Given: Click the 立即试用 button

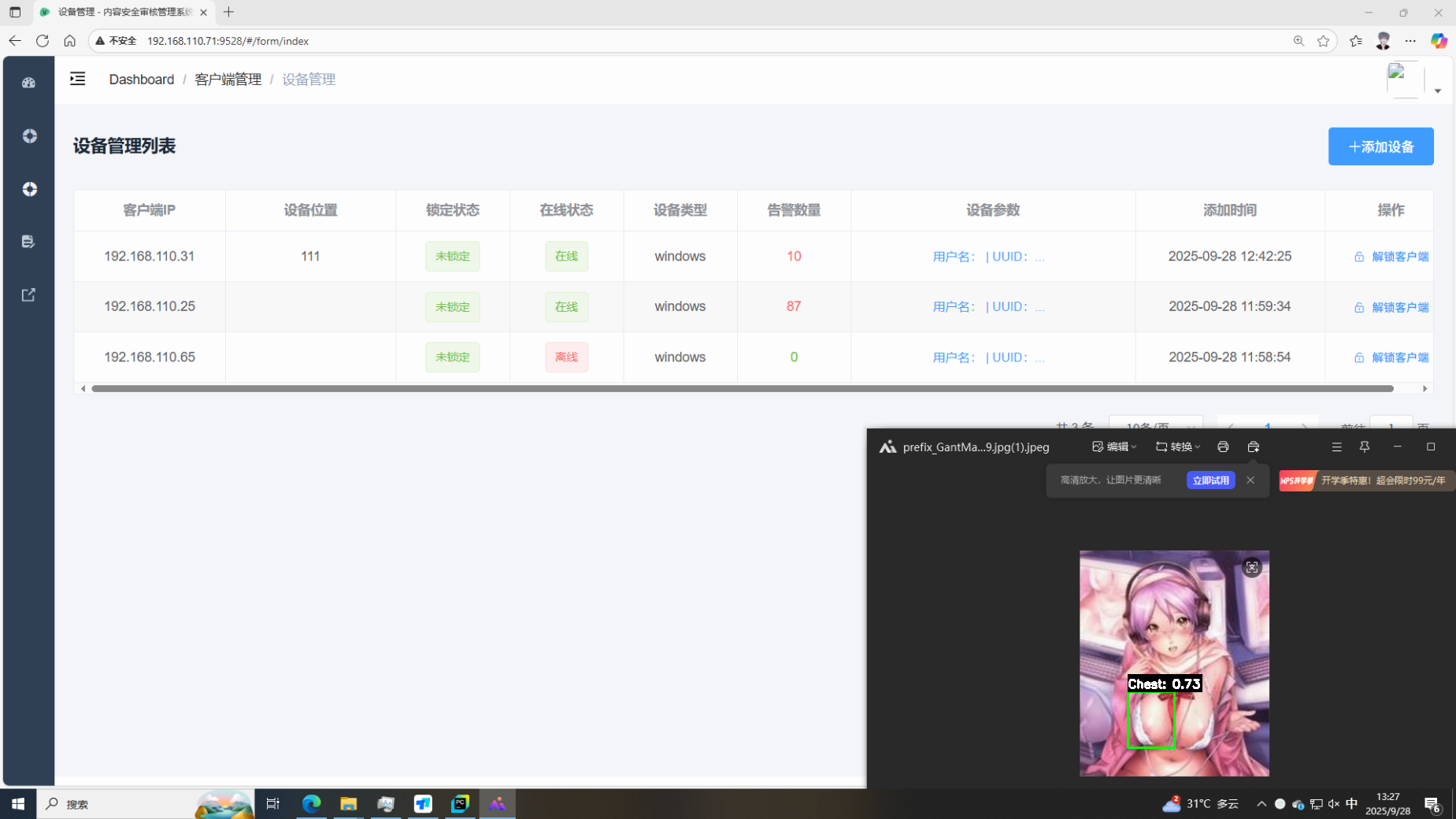Looking at the screenshot, I should 1210,480.
